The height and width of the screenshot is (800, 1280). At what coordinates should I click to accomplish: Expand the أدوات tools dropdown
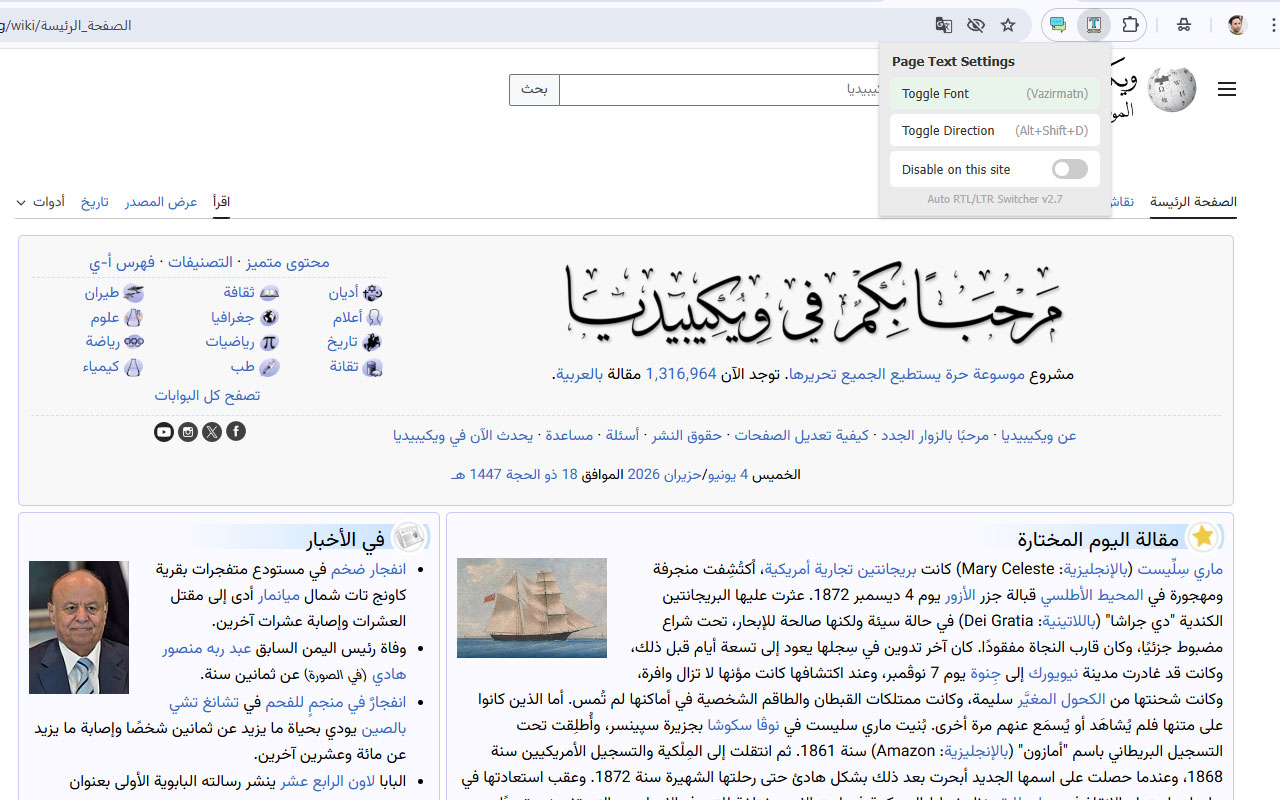(x=40, y=202)
